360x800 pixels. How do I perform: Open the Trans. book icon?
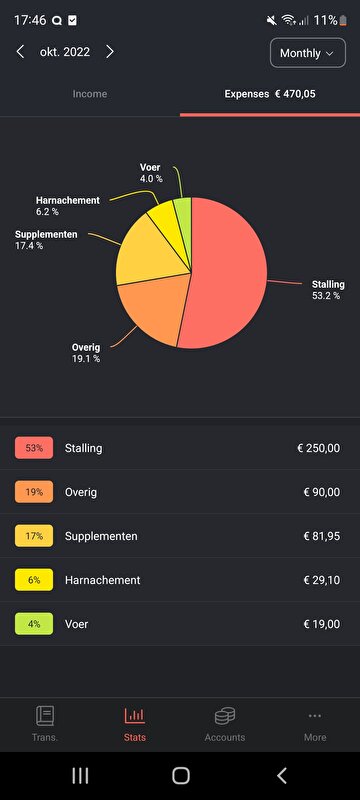[x=45, y=716]
